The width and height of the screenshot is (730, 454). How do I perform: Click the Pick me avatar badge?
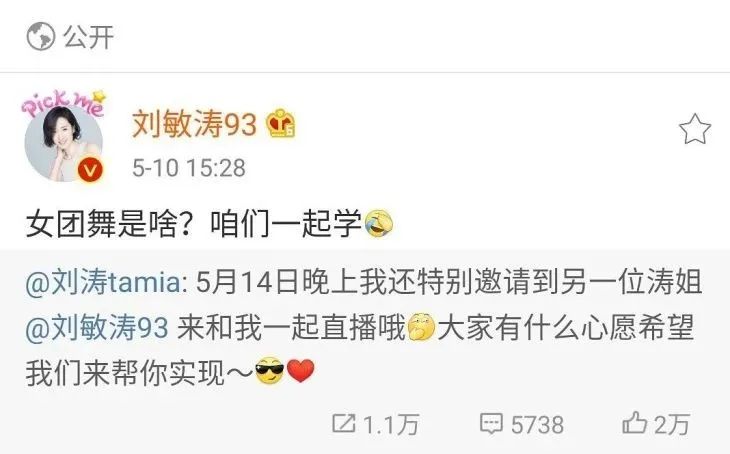click(64, 103)
